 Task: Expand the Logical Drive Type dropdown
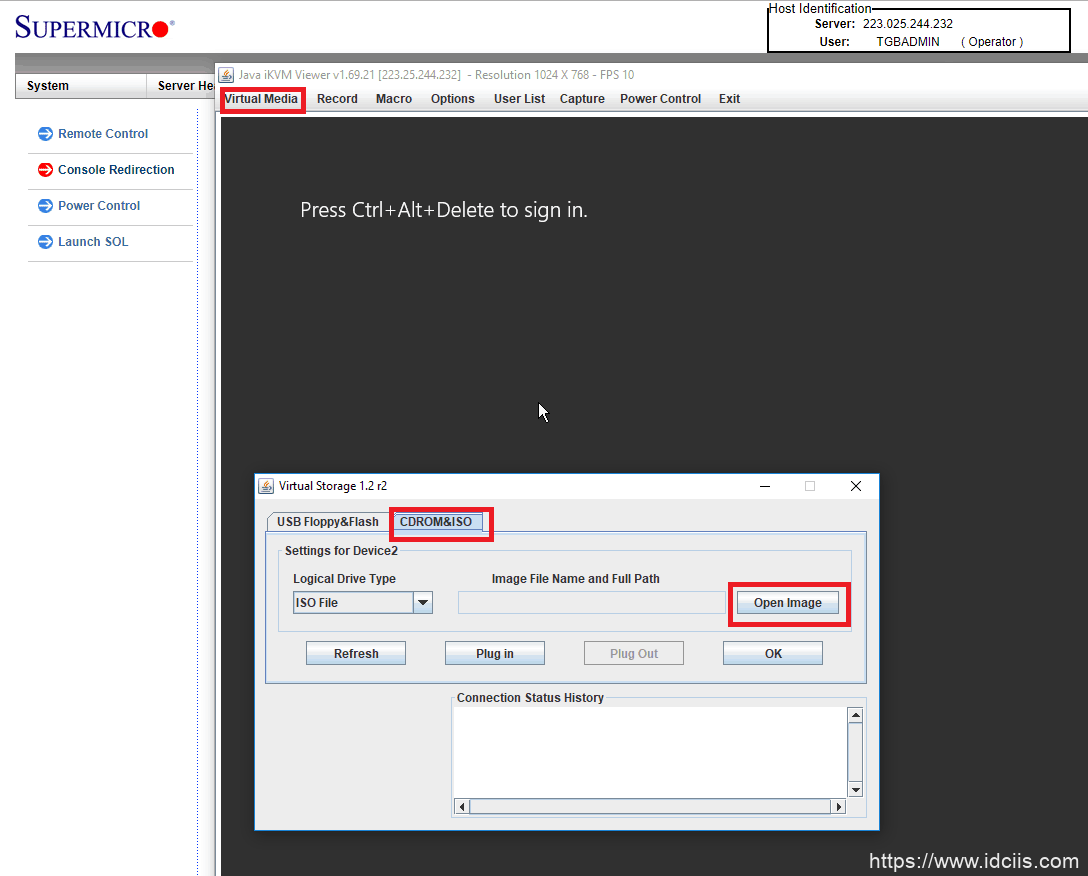[x=423, y=603]
